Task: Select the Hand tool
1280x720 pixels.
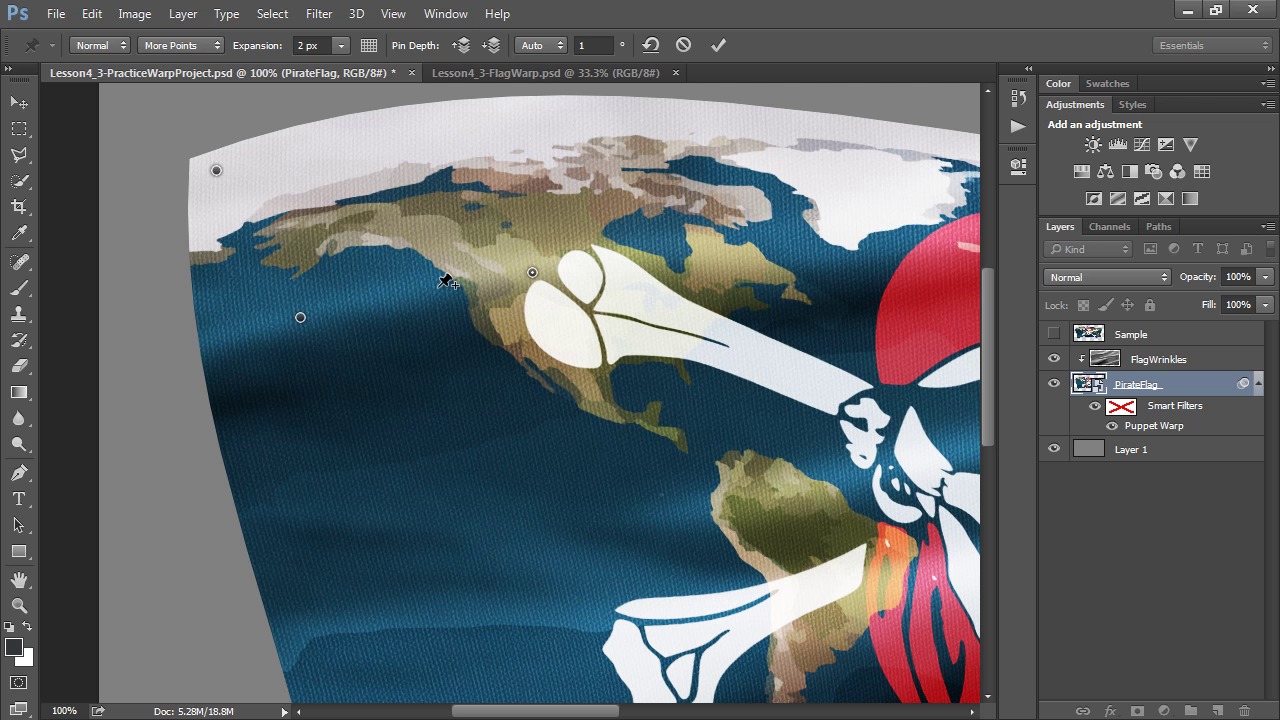Action: (19, 579)
